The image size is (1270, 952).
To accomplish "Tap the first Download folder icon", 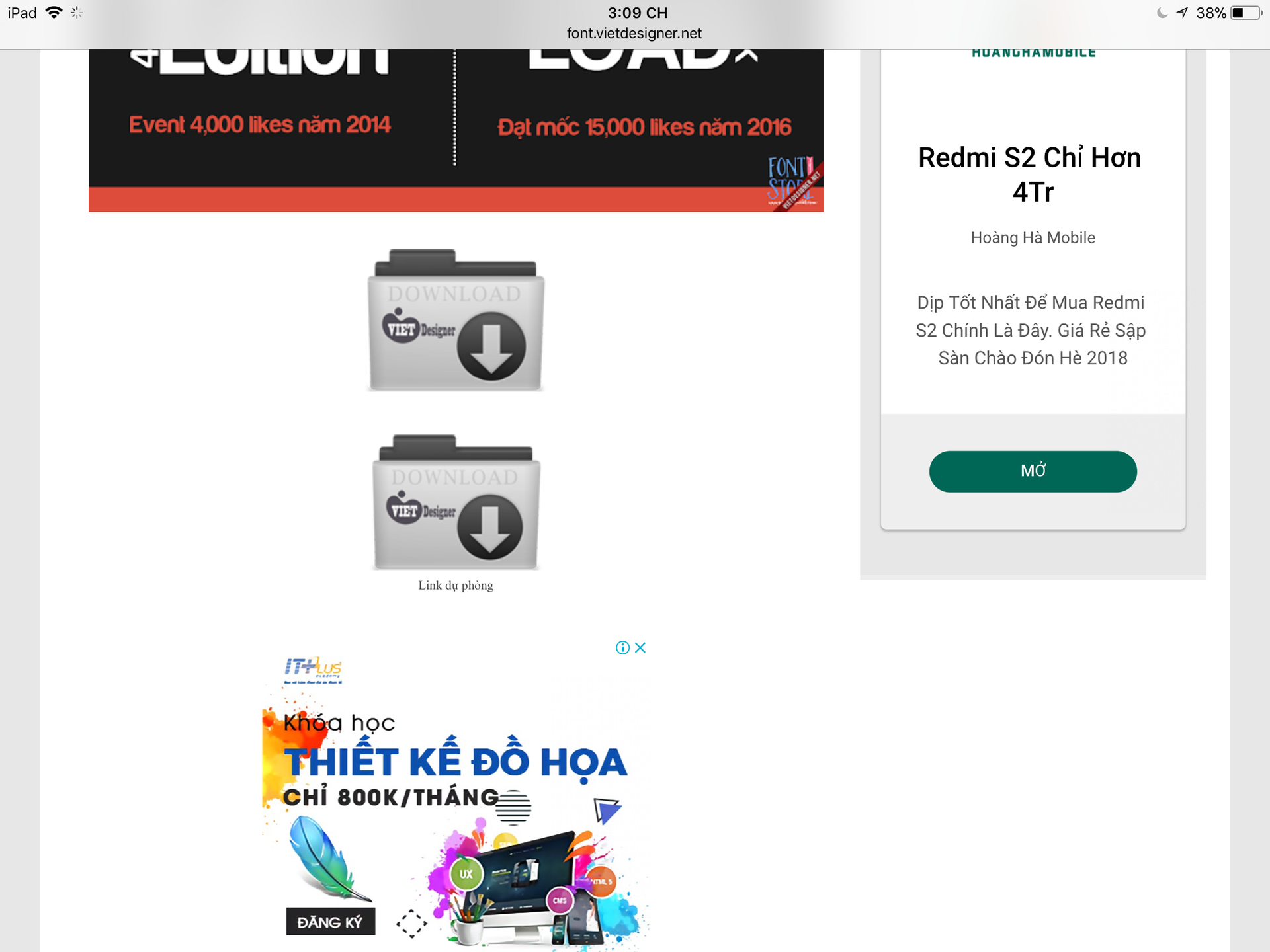I will [456, 320].
